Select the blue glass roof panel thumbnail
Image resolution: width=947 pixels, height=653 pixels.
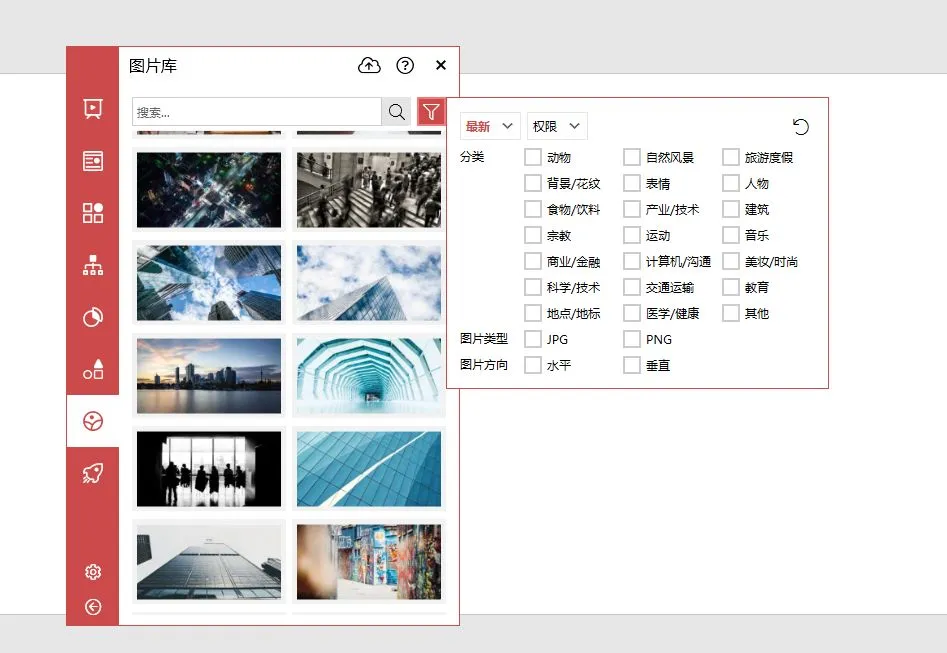tap(369, 469)
